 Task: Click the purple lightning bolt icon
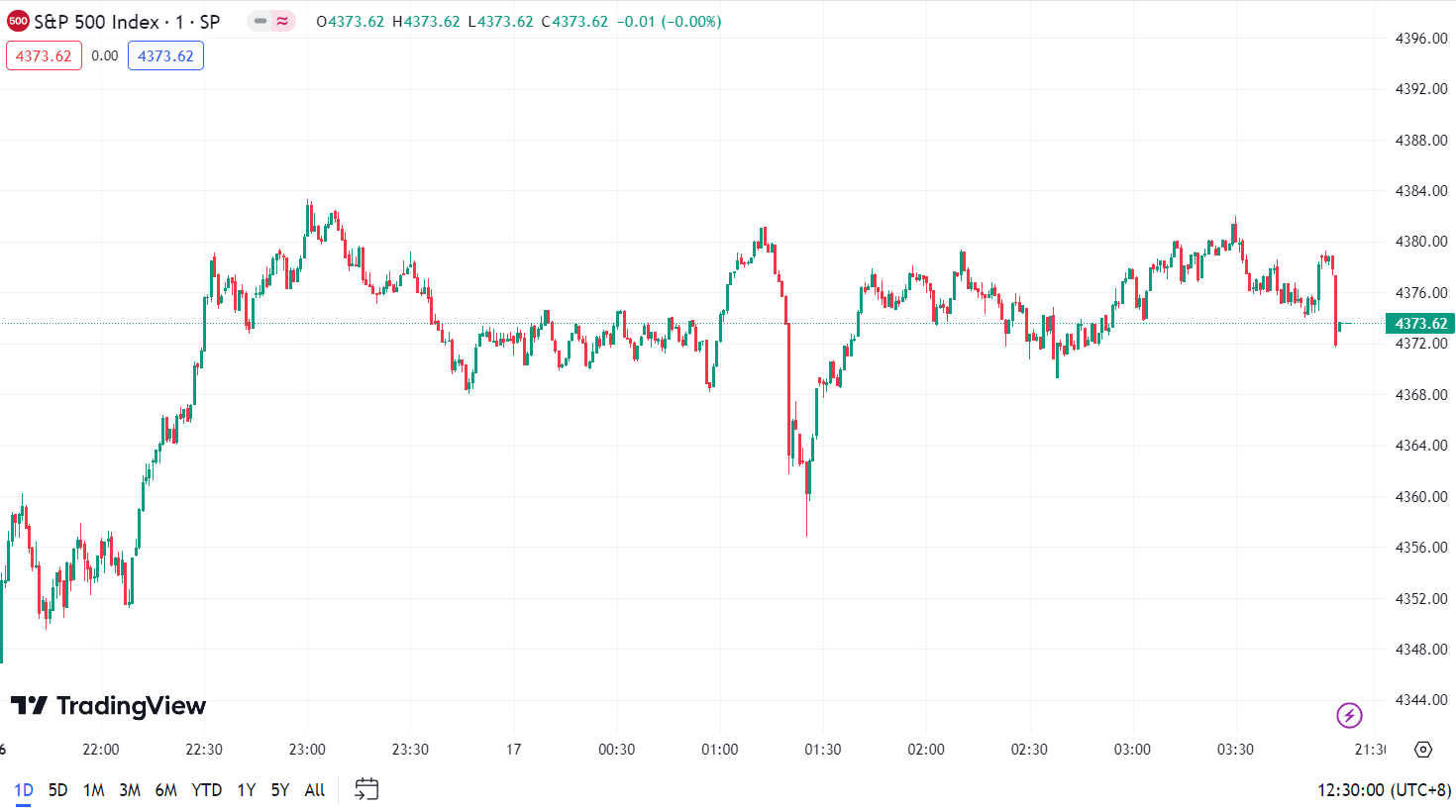tap(1349, 715)
